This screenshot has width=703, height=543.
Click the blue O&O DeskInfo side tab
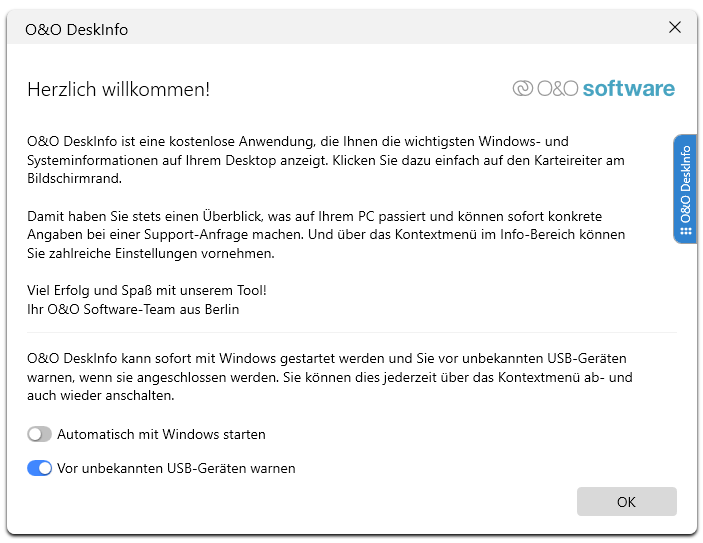pyautogui.click(x=685, y=189)
